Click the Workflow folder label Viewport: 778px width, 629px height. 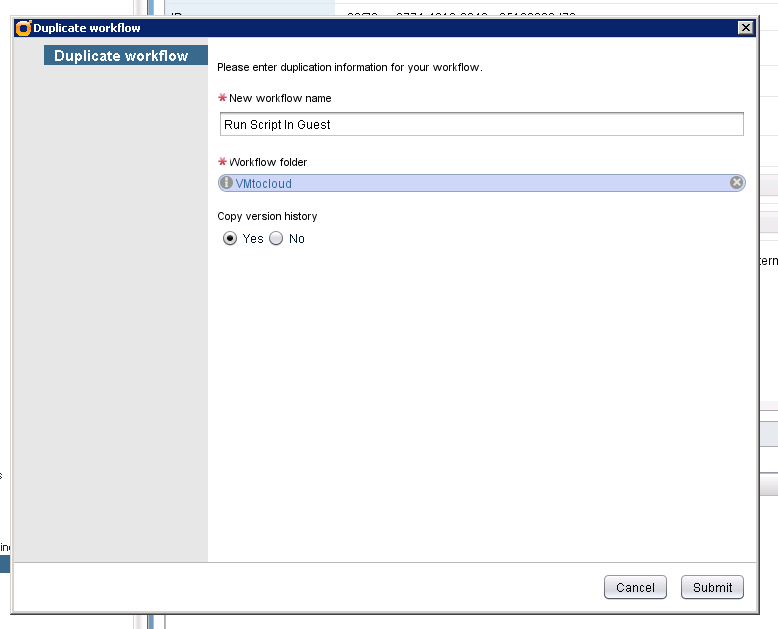268,162
